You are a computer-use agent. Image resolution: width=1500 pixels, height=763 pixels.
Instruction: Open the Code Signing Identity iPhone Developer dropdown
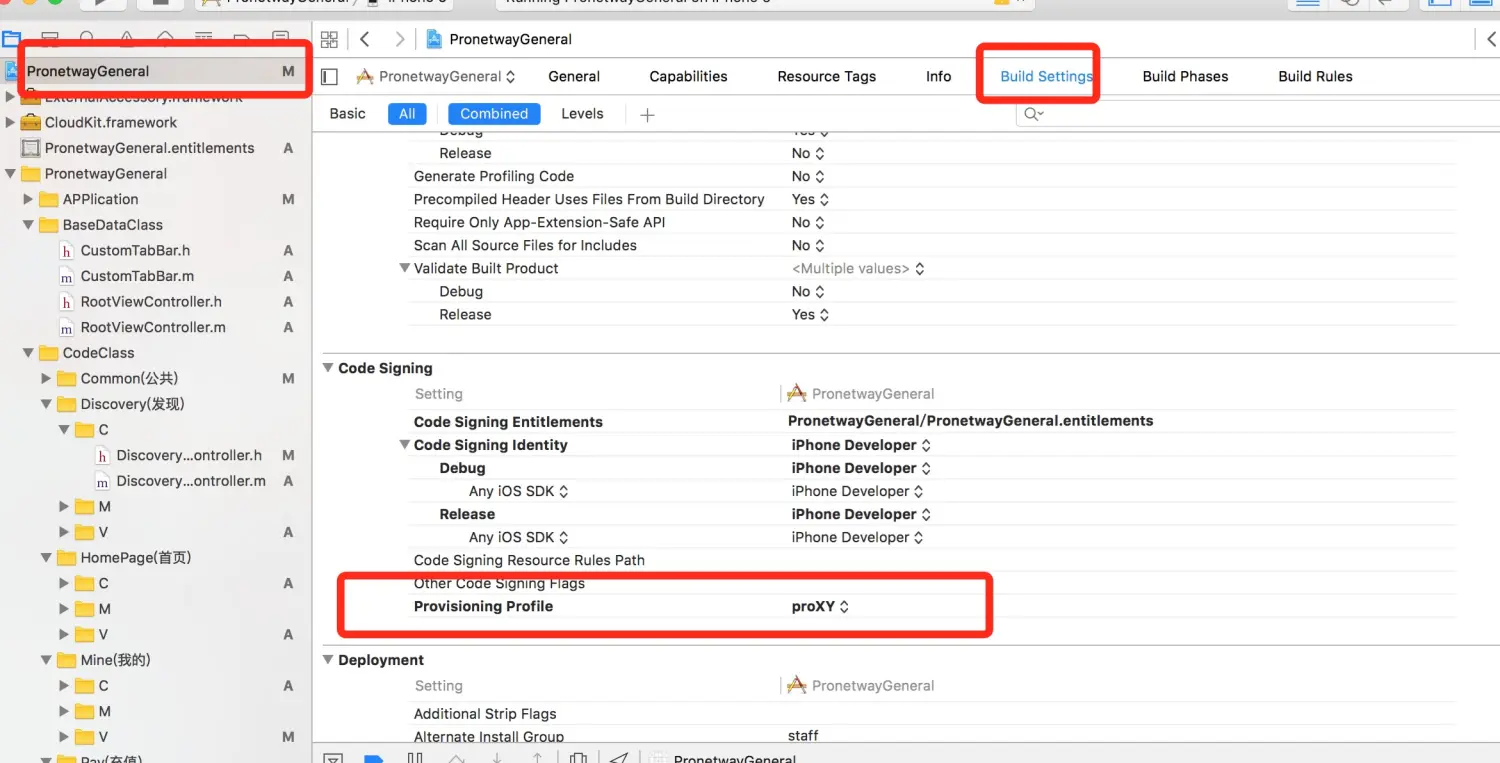(861, 445)
